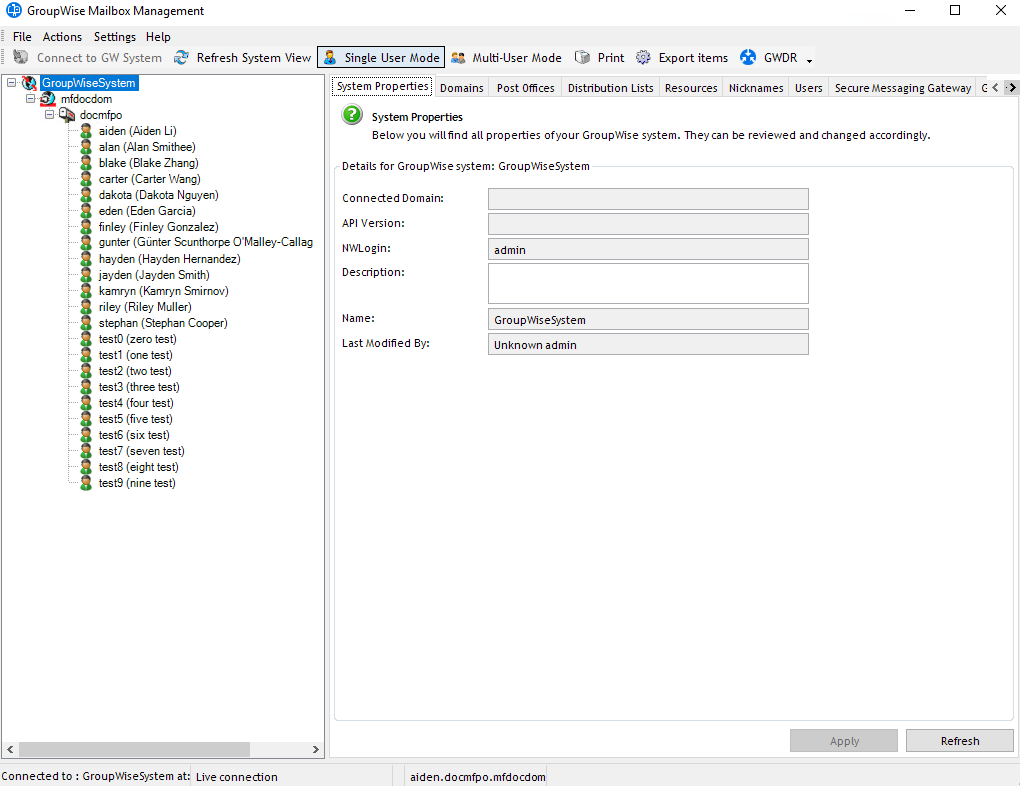Screen dimensions: 1020x786
Task: Click the user icon beside hayden
Action: (x=86, y=259)
